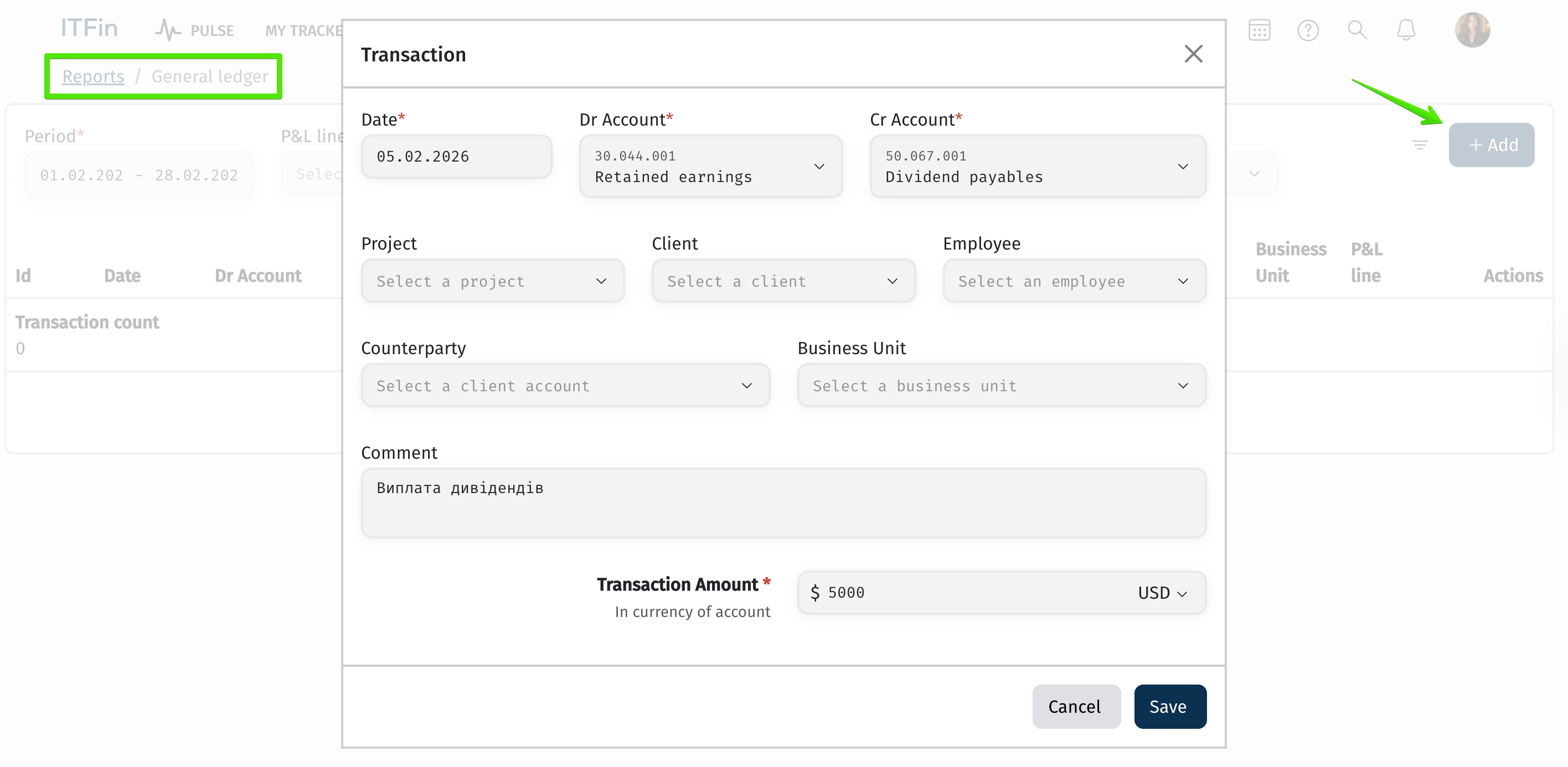Open the calendar icon in header
The height and width of the screenshot is (767, 1568).
point(1259,30)
